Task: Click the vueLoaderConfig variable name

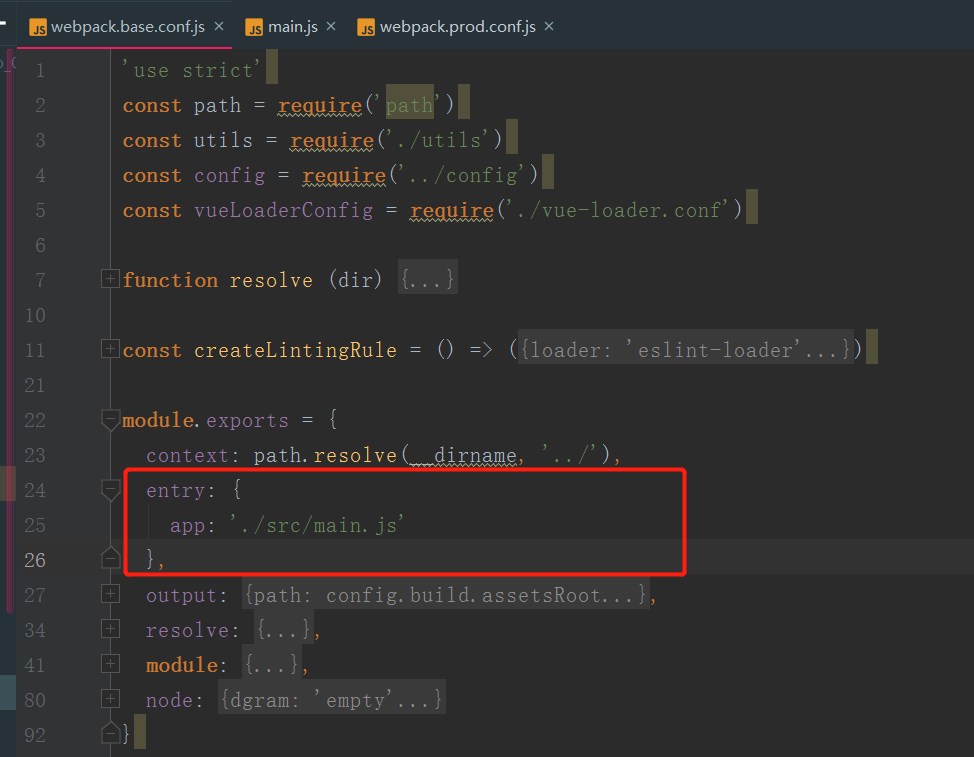Action: (283, 210)
